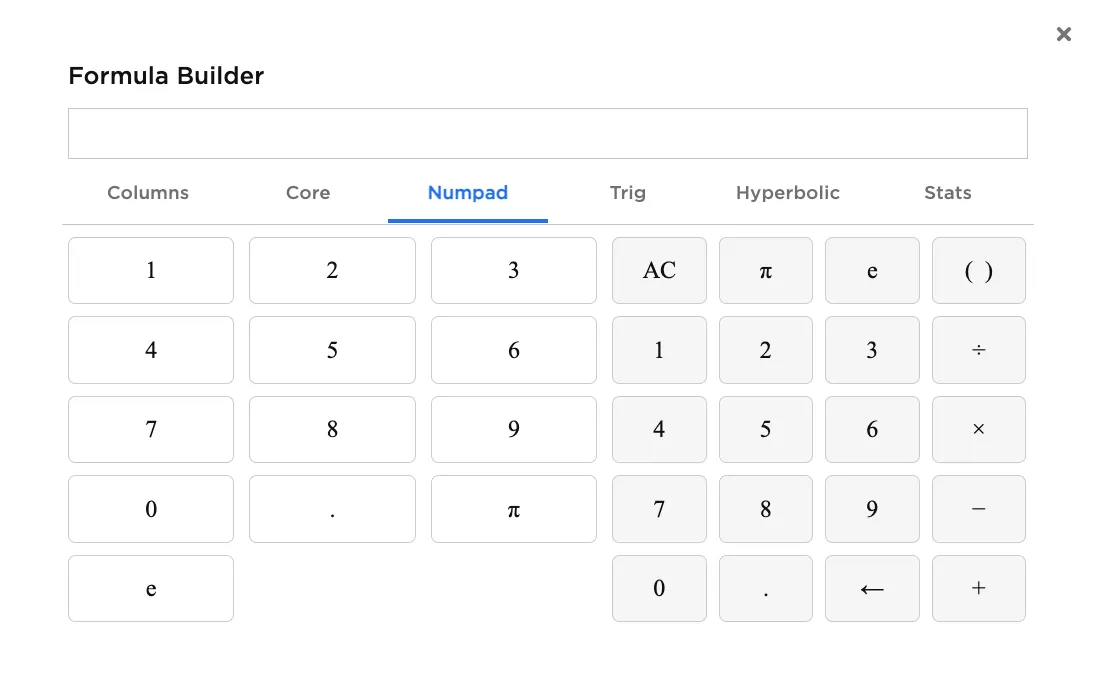Click the decimal point on the gray numpad

[766, 588]
